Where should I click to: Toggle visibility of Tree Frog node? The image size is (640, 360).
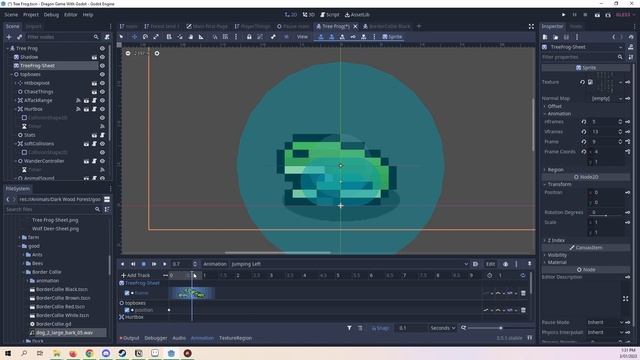tap(102, 48)
